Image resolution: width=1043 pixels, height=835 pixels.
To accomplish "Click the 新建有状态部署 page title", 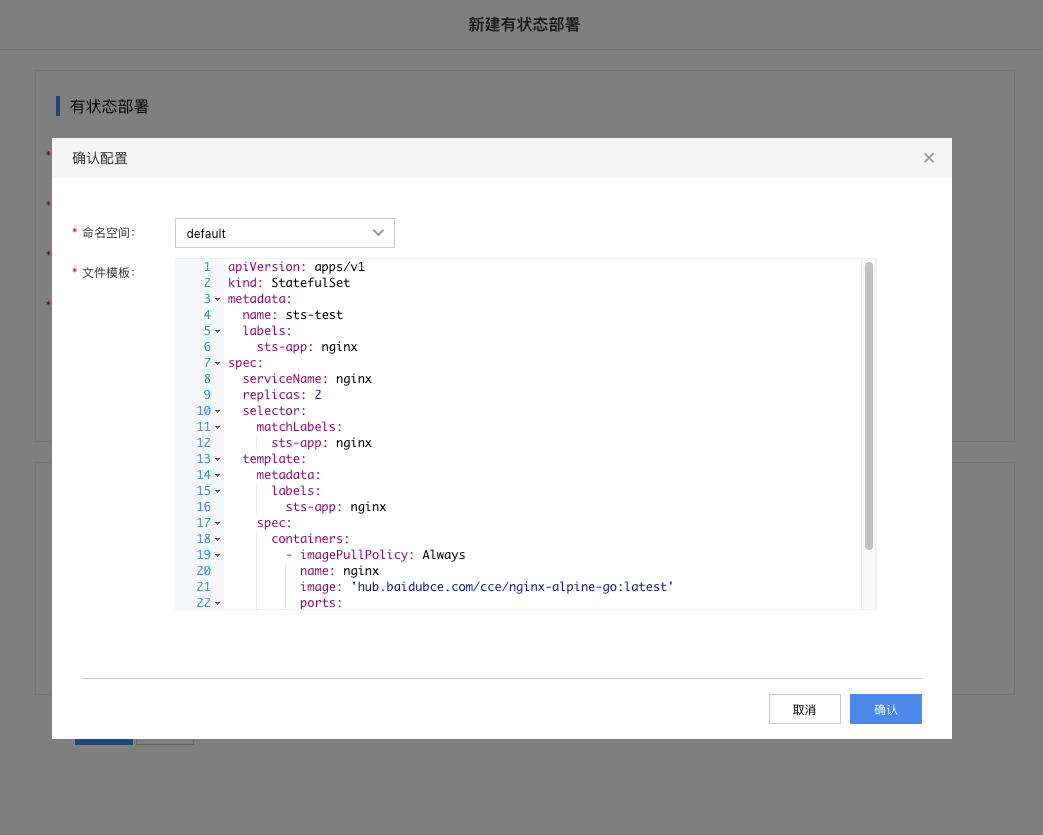I will click(524, 25).
